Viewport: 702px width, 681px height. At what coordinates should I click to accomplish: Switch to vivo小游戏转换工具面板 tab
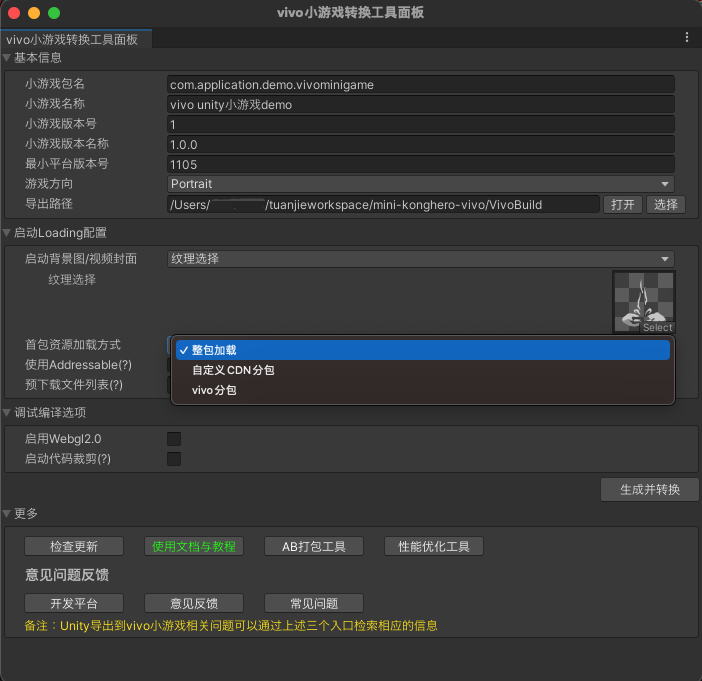[72, 39]
